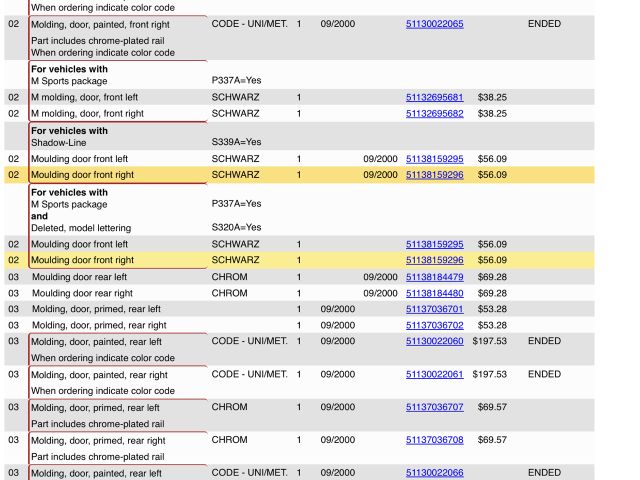Click the 'Moulding door rear left' row text
This screenshot has height=480, width=640.
pyautogui.click(x=79, y=277)
